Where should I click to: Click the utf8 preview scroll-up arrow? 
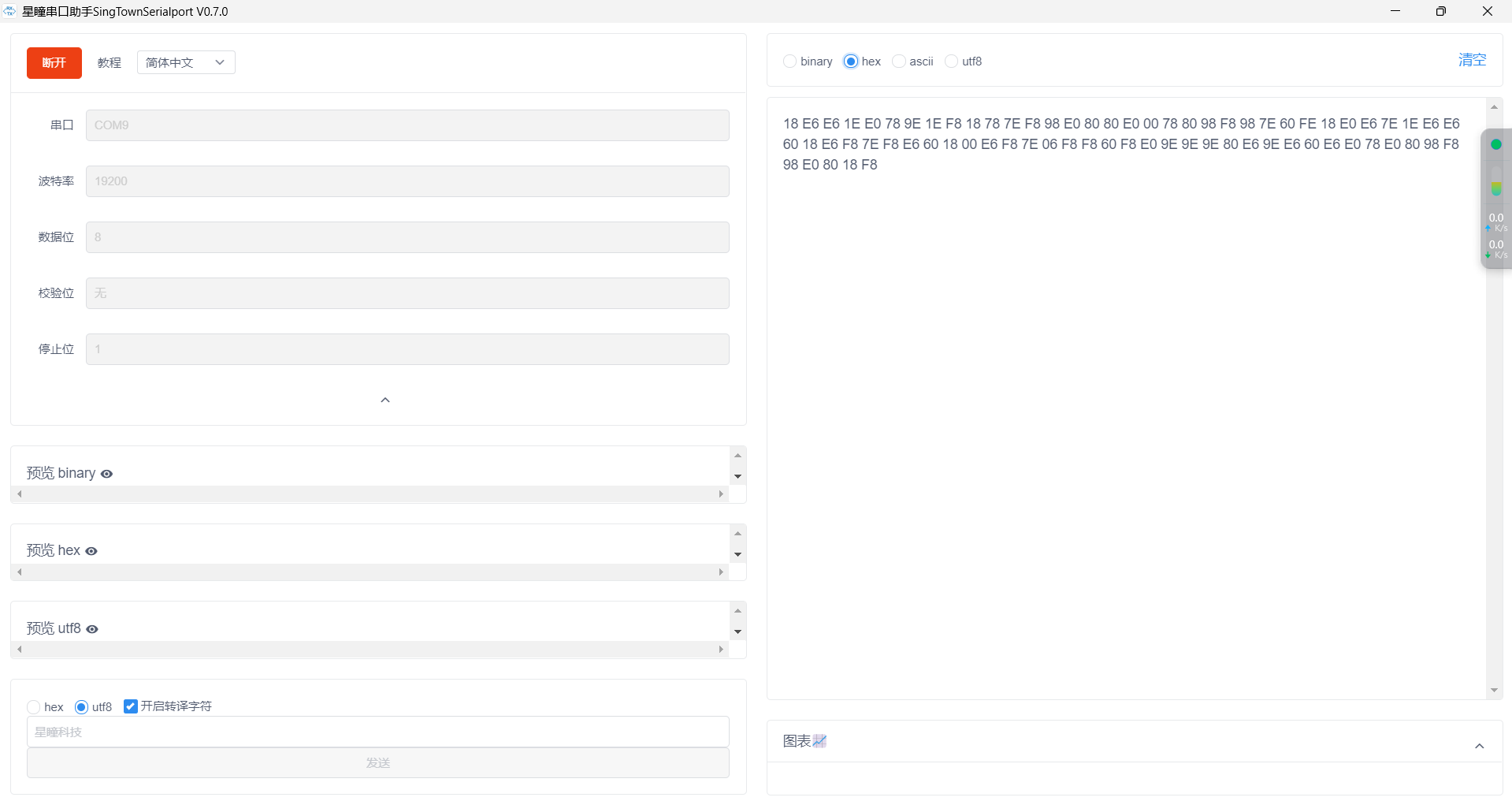coord(737,611)
